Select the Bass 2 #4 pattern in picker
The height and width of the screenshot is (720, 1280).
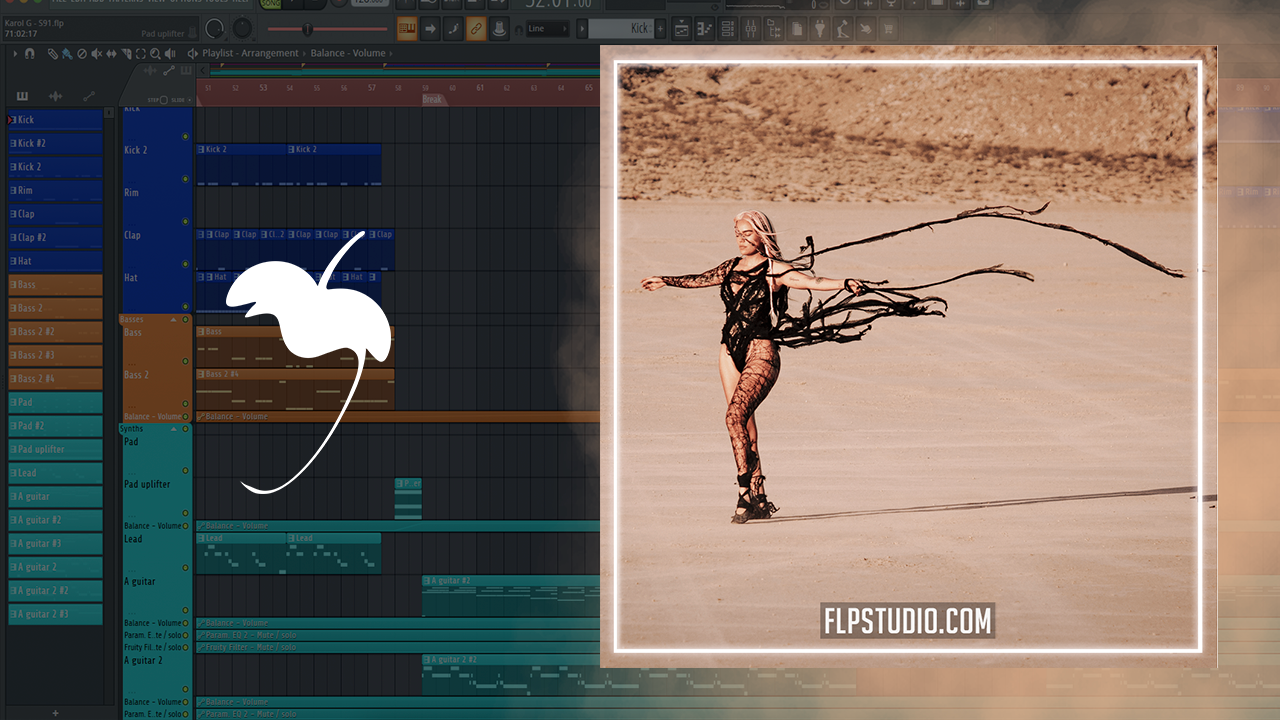[x=55, y=379]
